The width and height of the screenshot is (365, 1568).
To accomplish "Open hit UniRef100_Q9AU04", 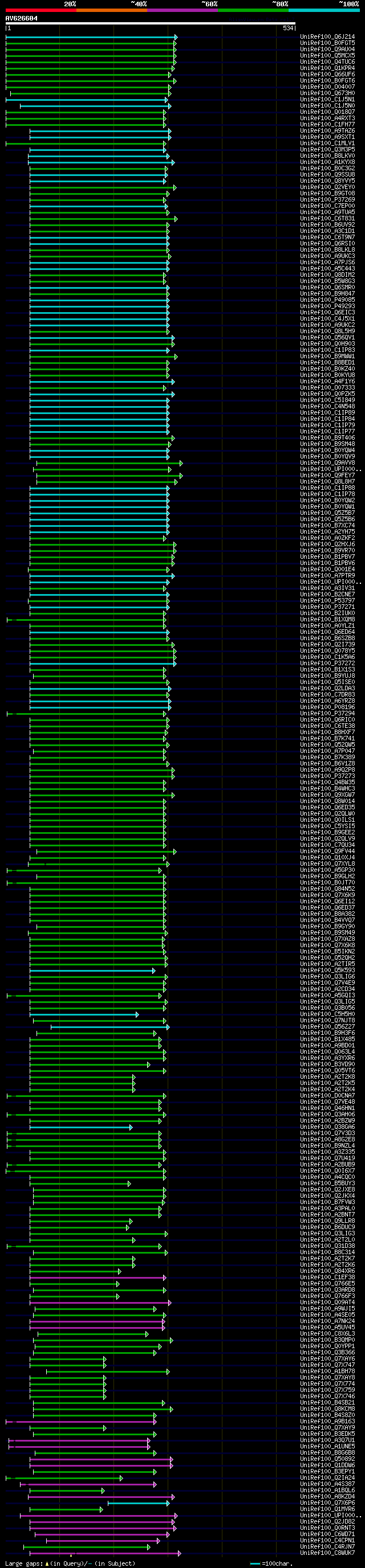I will click(x=327, y=50).
